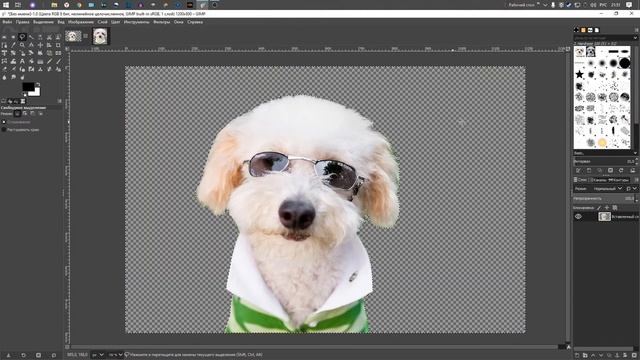Enable lock alpha channel icon in layers
Image resolution: width=640 pixels, height=360 pixels.
pyautogui.click(x=615, y=208)
